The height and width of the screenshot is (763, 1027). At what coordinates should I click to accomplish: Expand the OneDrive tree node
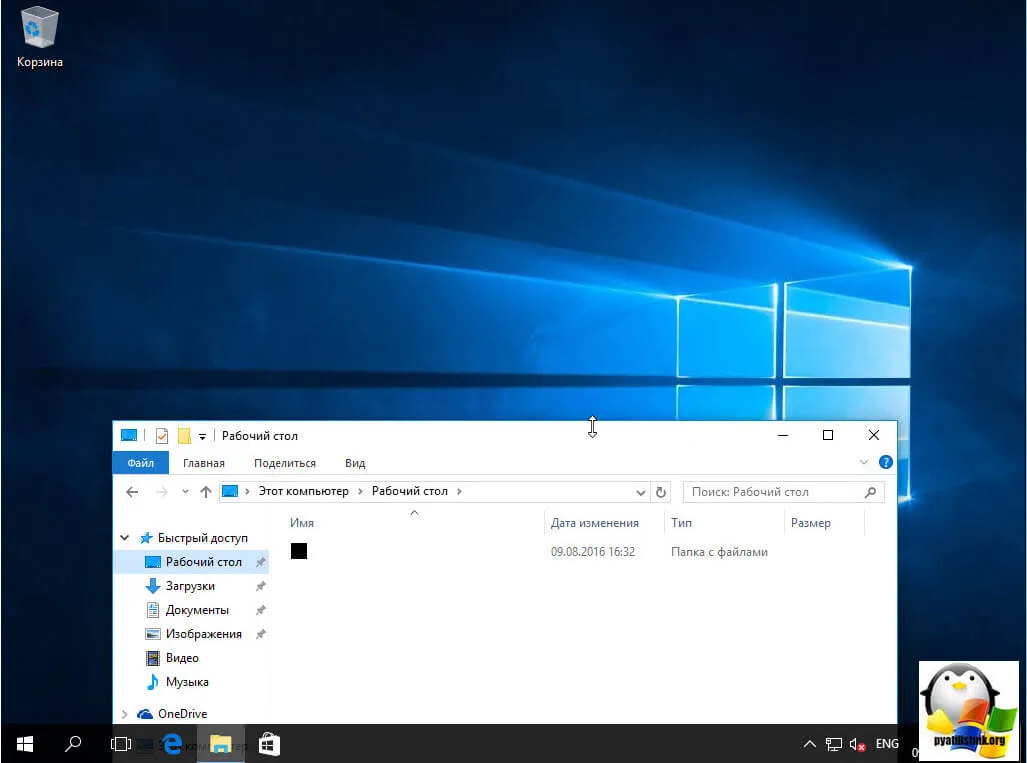click(x=124, y=714)
